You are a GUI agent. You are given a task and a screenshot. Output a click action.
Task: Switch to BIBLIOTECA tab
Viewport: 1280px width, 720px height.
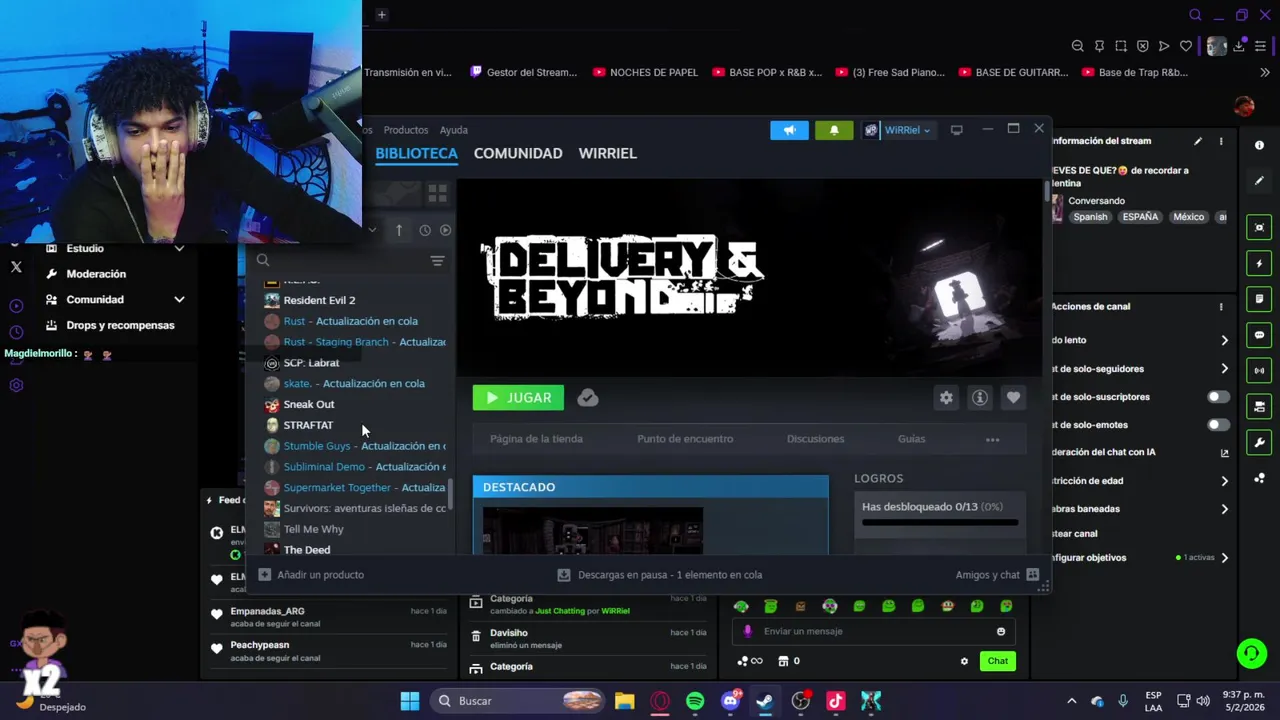click(416, 153)
